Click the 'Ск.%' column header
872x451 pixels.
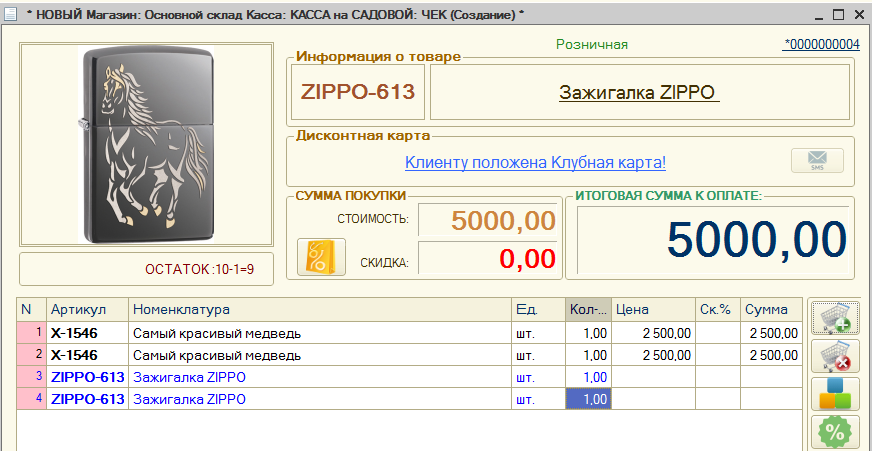tap(718, 310)
